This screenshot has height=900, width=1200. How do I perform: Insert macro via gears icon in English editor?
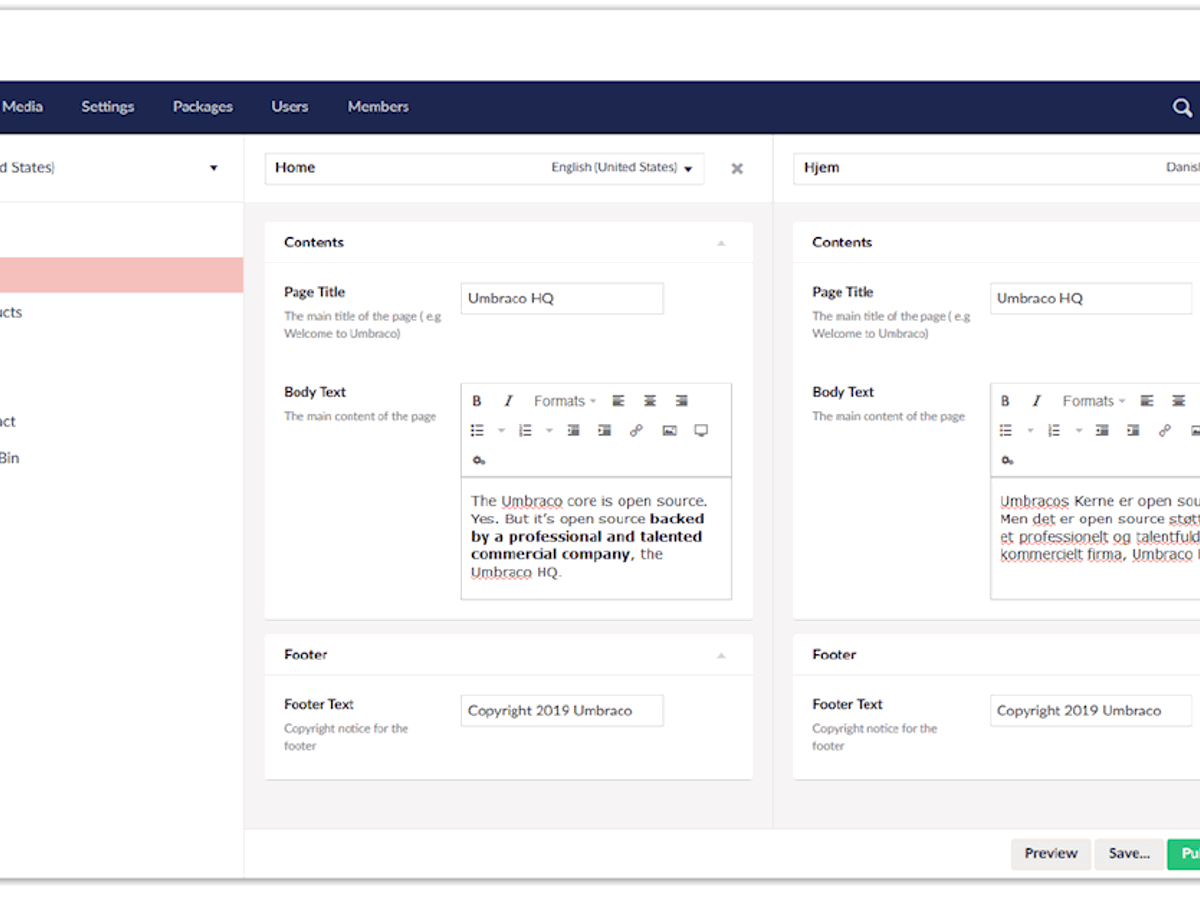pyautogui.click(x=478, y=460)
